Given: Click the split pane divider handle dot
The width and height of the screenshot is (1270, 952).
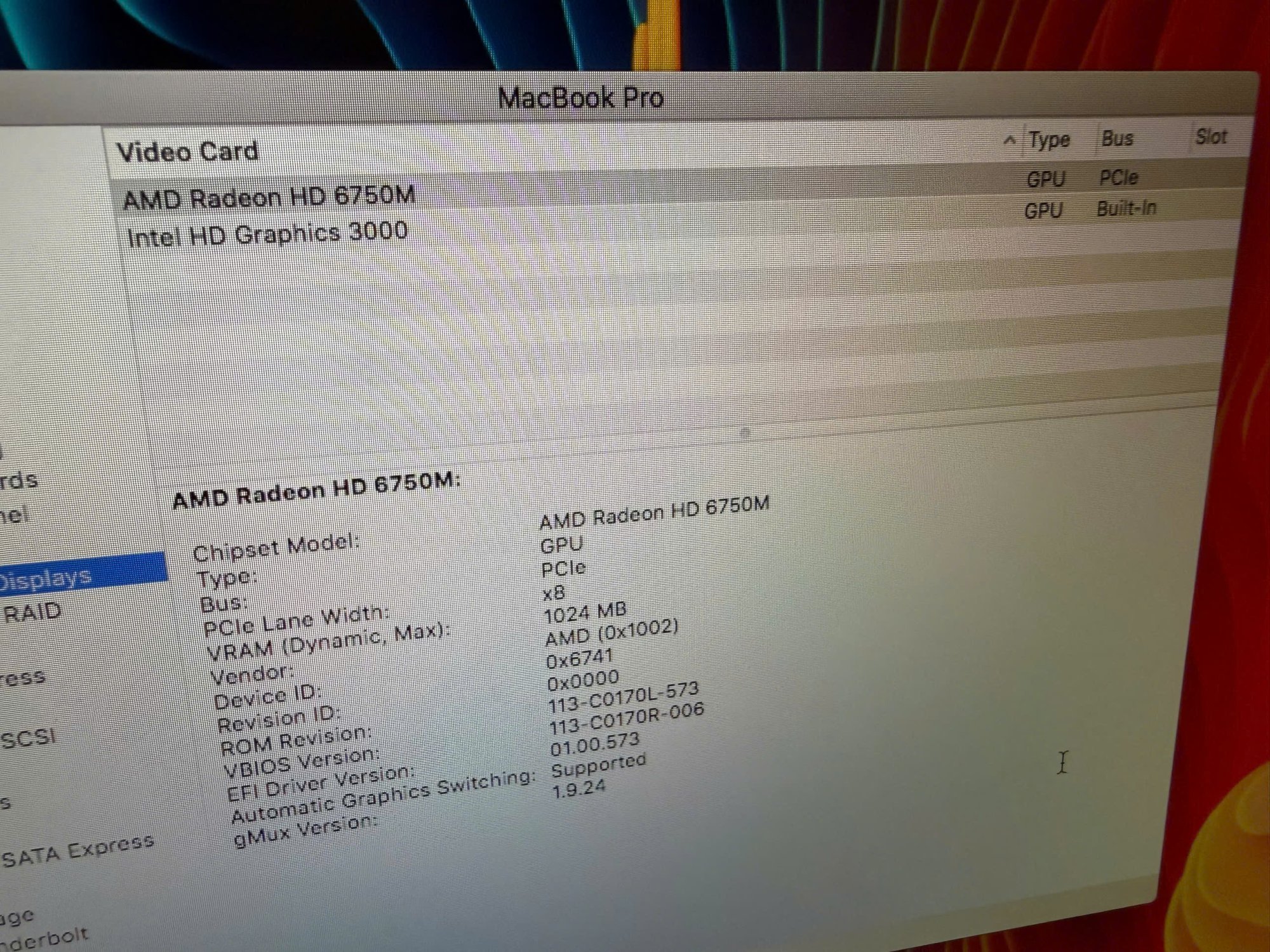Looking at the screenshot, I should pos(745,433).
